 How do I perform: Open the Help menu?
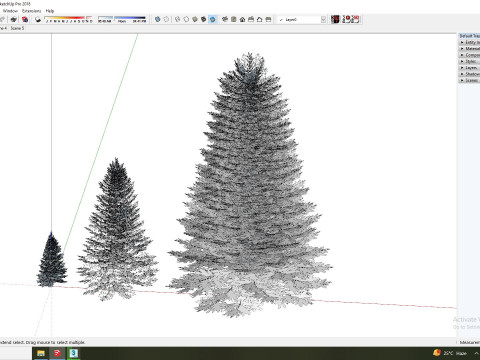coord(50,11)
